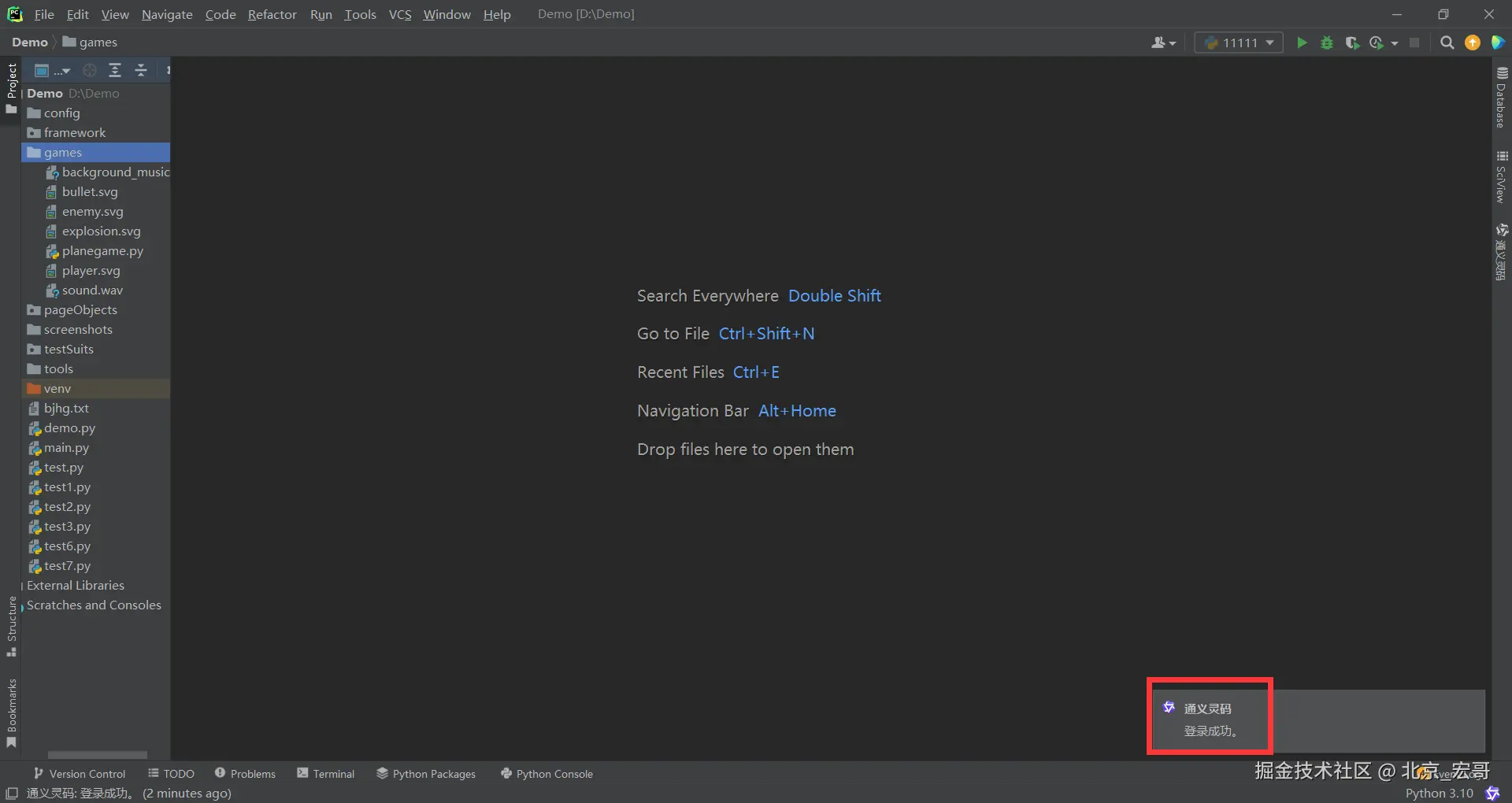The width and height of the screenshot is (1512, 803).
Task: Click the PyCharm logo in title bar
Action: coord(15,14)
